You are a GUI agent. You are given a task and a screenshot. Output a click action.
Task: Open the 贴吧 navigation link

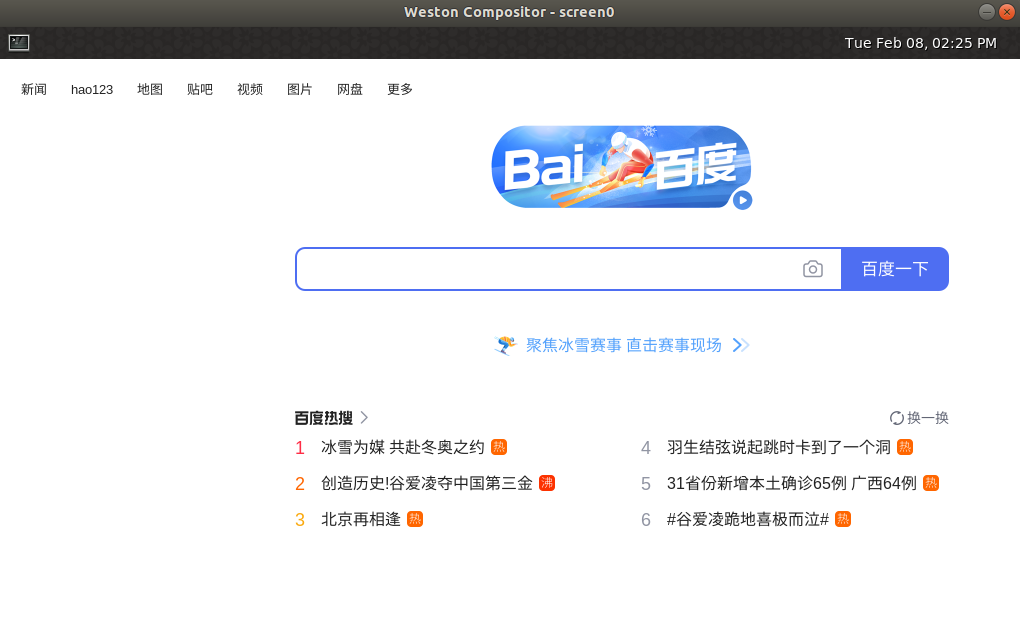200,89
